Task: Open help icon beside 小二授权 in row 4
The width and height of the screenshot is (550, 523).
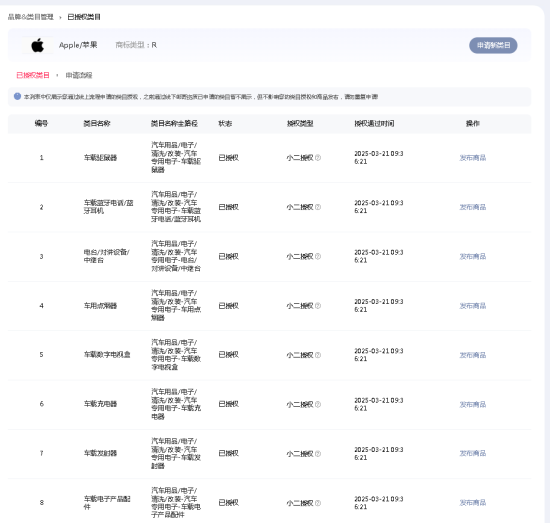Action: 318,306
